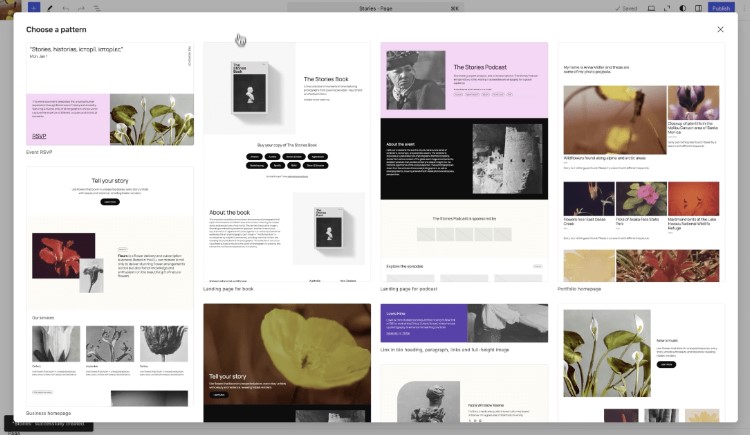Screen dimensions: 750x435
Task: Toggle the block inserter plus button
Action: click(33, 8)
